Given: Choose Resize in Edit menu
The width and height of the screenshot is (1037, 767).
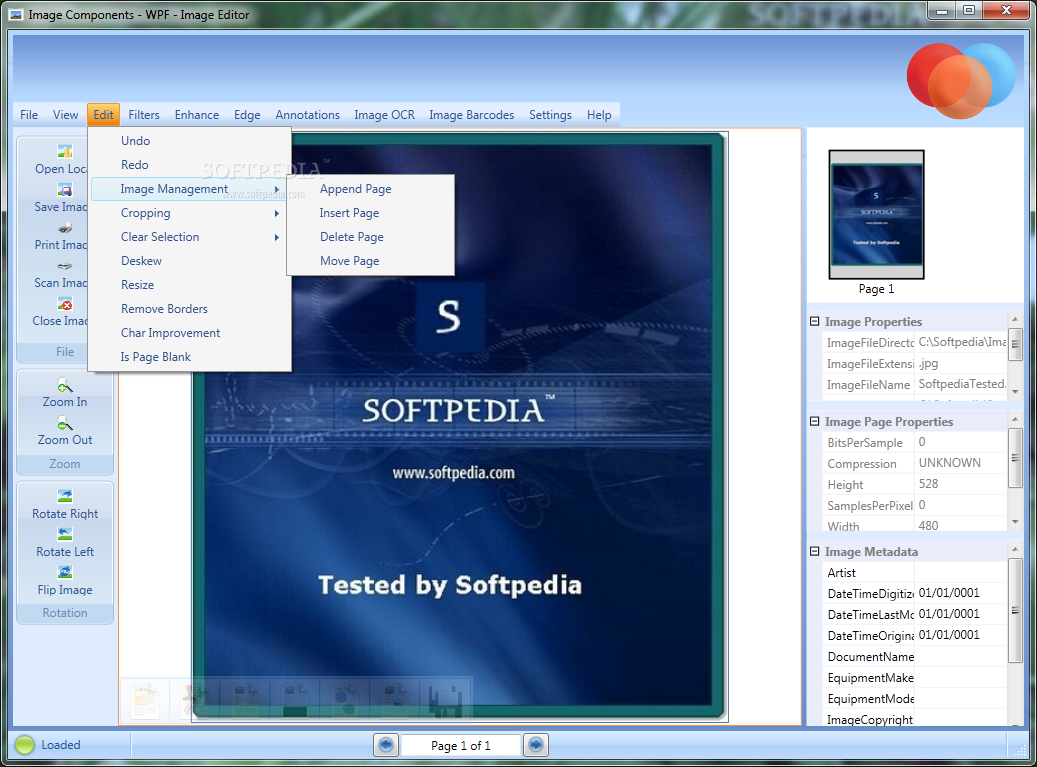Looking at the screenshot, I should tap(190, 285).
